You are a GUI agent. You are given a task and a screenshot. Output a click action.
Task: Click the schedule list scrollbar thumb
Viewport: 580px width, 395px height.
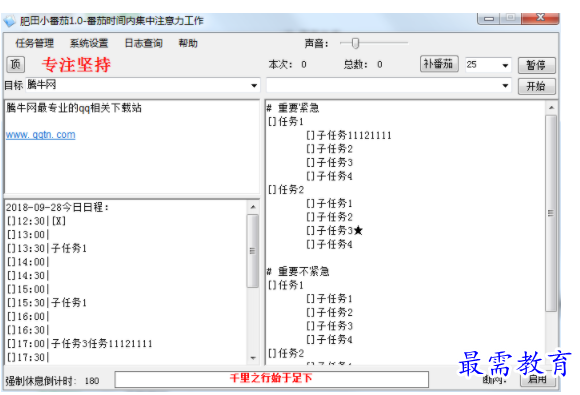point(253,251)
